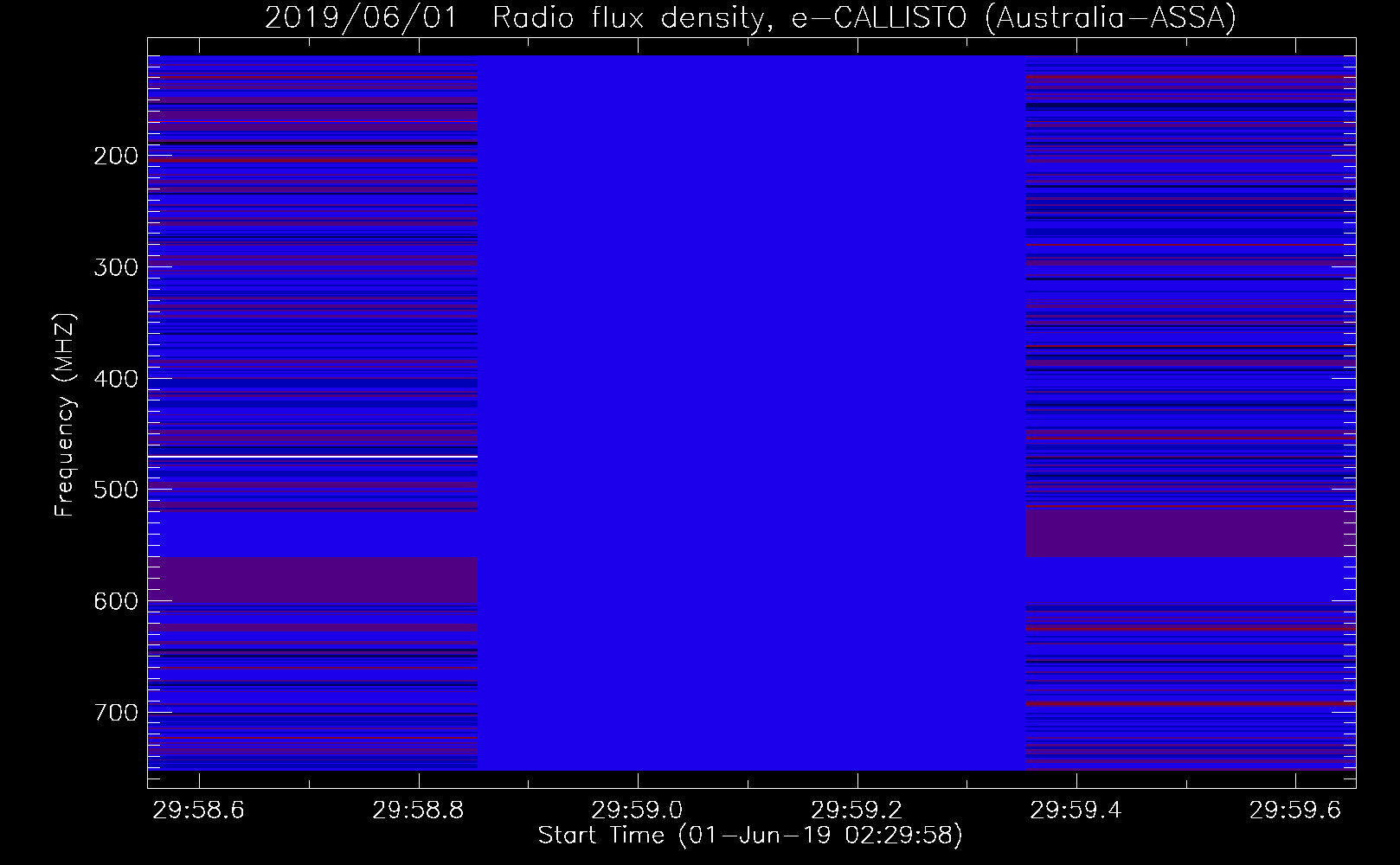This screenshot has width=1400, height=865.
Task: Click the plot title '2019/06/01 Radio flux density, e-CALLISTO (Australia-ASSA)'
Action: tap(750, 17)
